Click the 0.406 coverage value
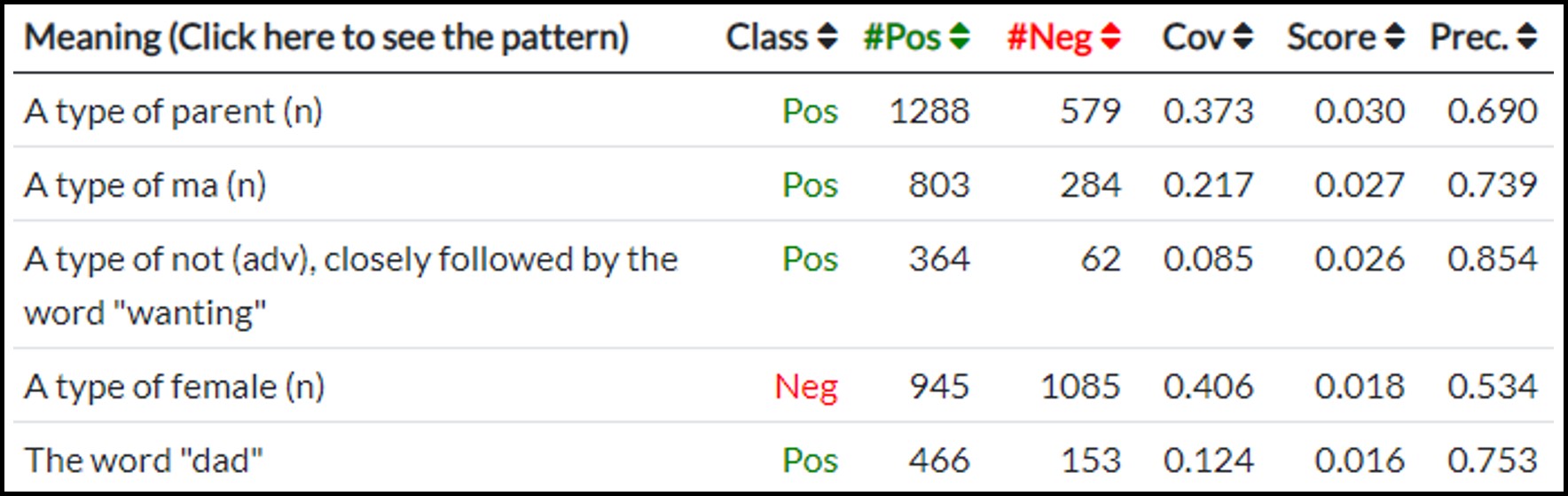This screenshot has width=1568, height=496. 1208,387
